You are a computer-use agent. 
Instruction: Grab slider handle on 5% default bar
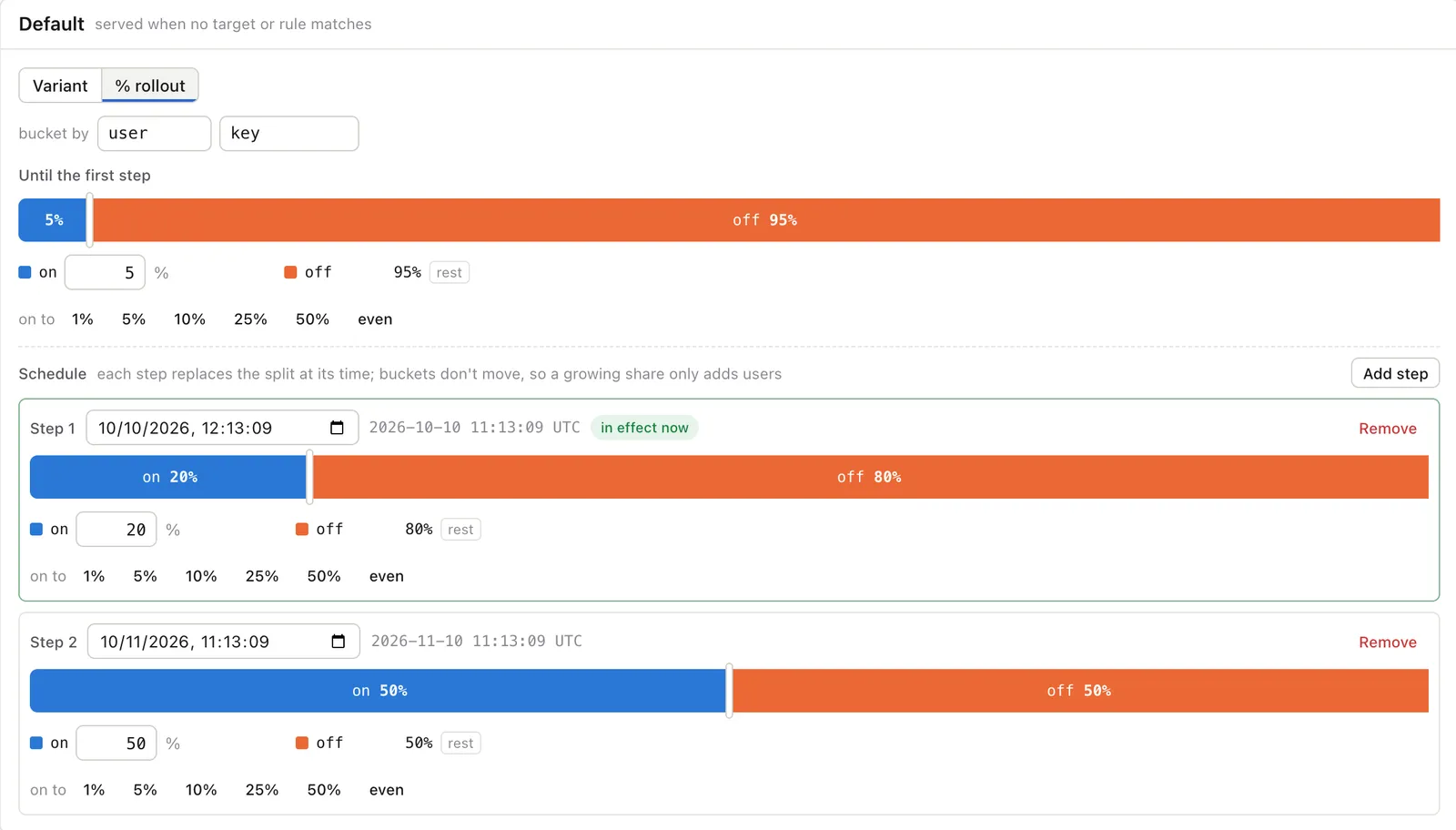click(89, 220)
